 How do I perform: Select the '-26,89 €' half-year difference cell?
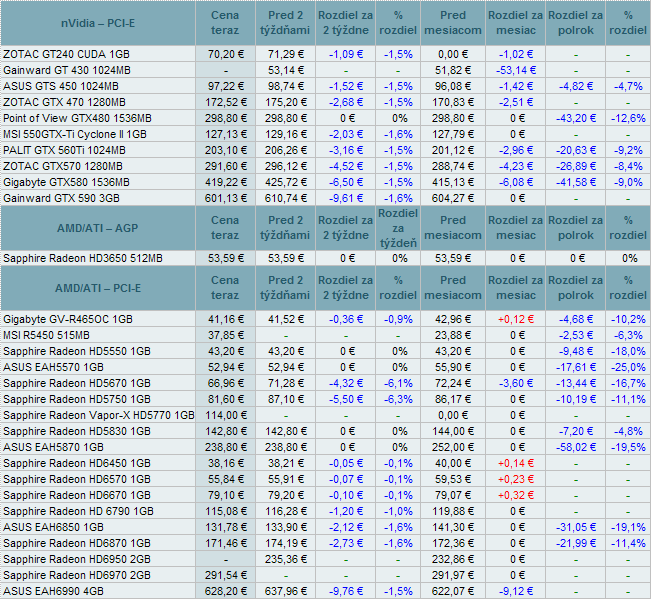pos(576,166)
